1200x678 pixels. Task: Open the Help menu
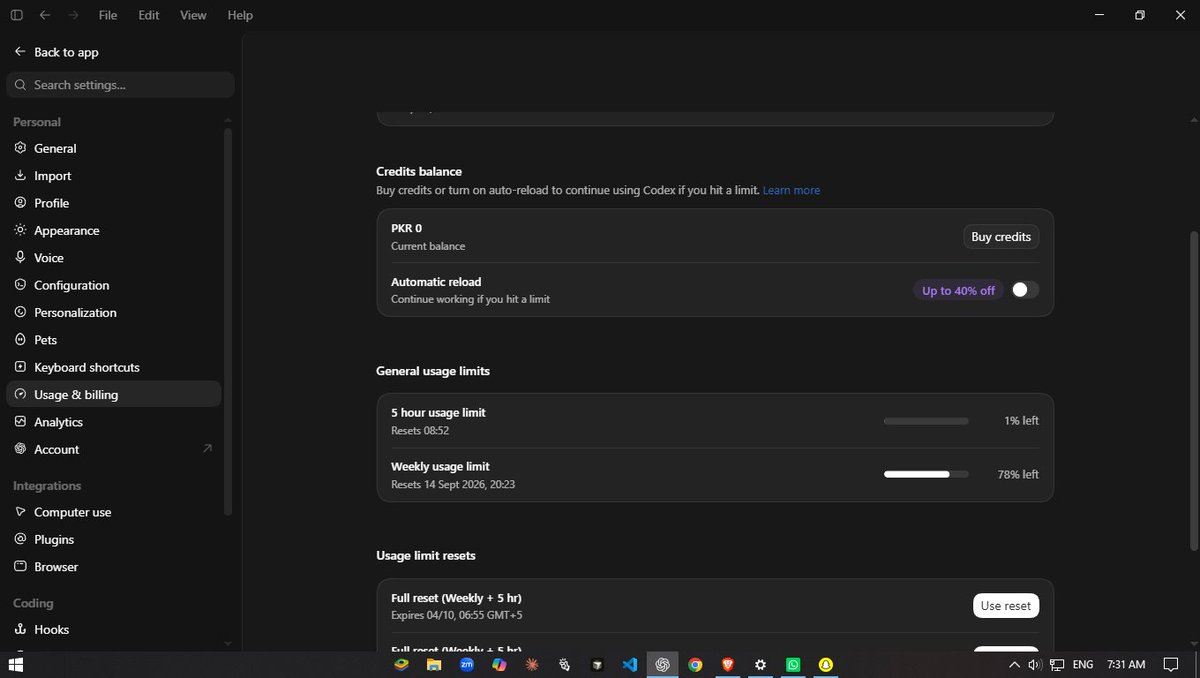(x=240, y=15)
